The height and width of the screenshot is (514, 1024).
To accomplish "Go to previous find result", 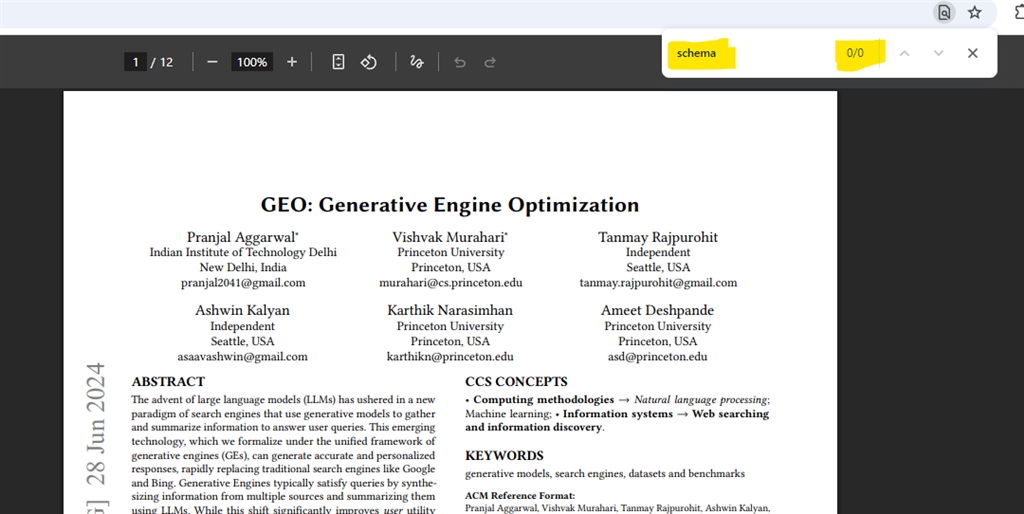I will [904, 53].
